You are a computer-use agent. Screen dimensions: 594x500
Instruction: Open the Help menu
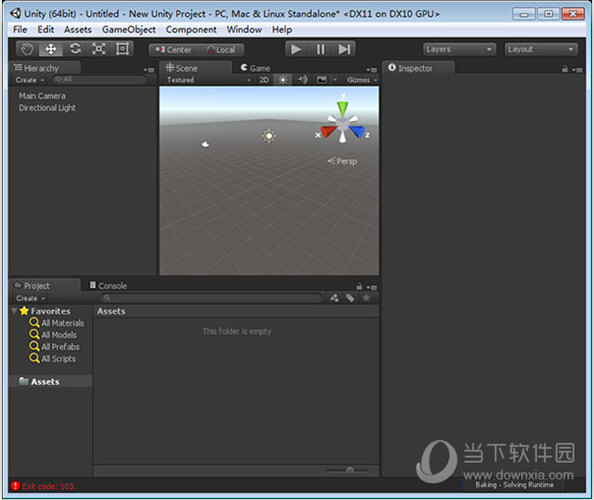[x=282, y=30]
